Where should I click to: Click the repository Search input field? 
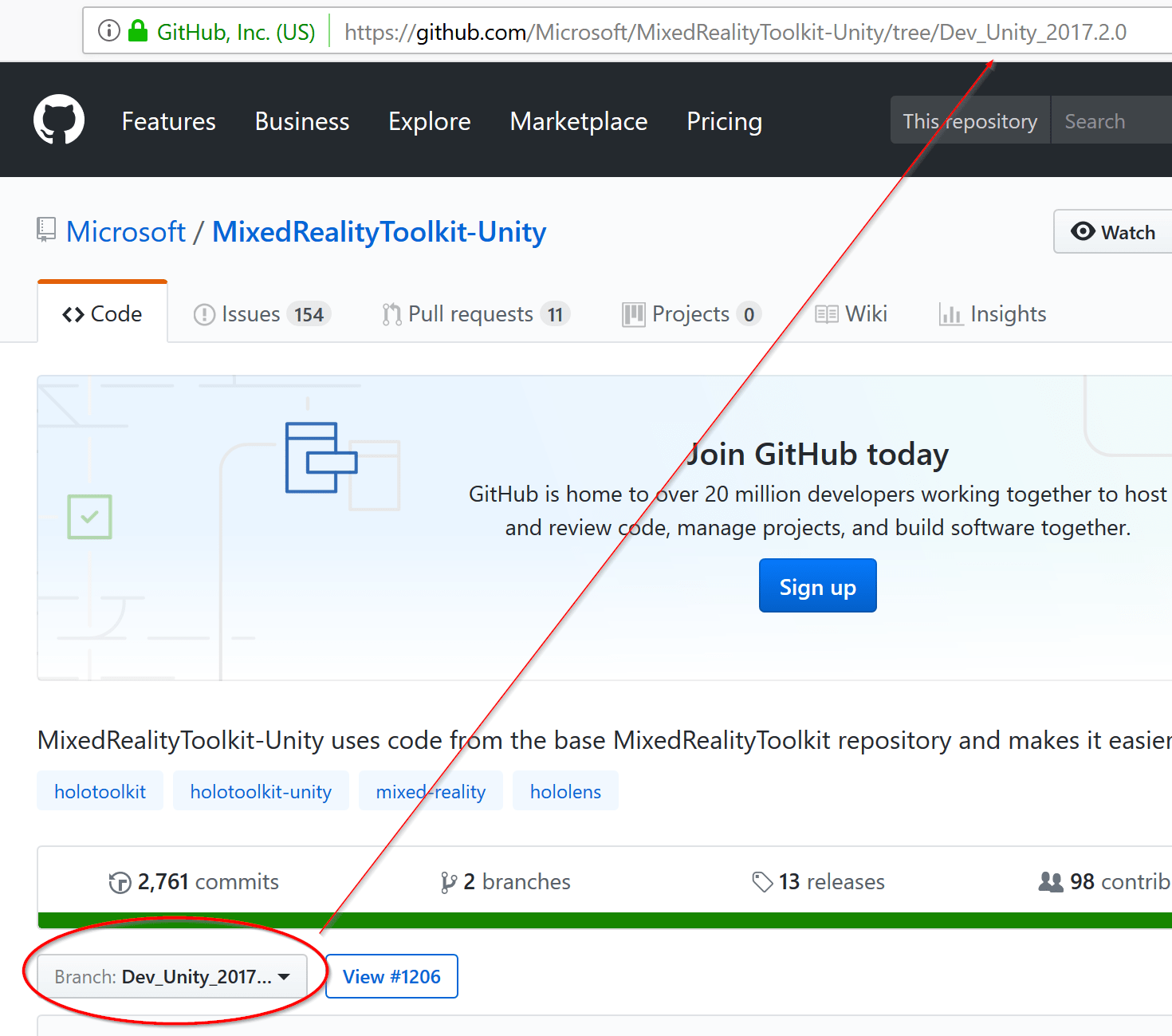1112,120
